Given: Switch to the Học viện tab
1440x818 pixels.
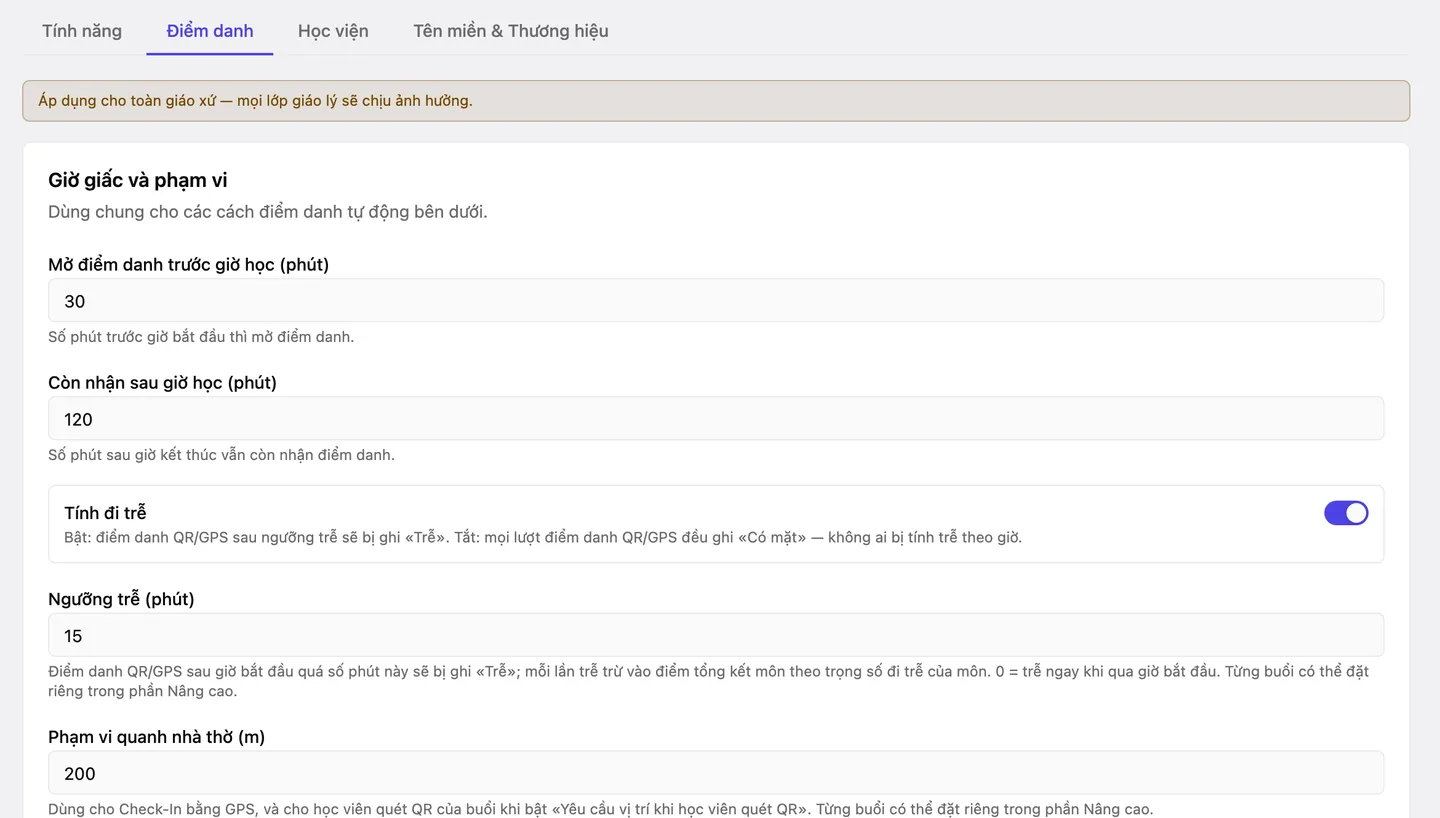Looking at the screenshot, I should click(x=333, y=31).
